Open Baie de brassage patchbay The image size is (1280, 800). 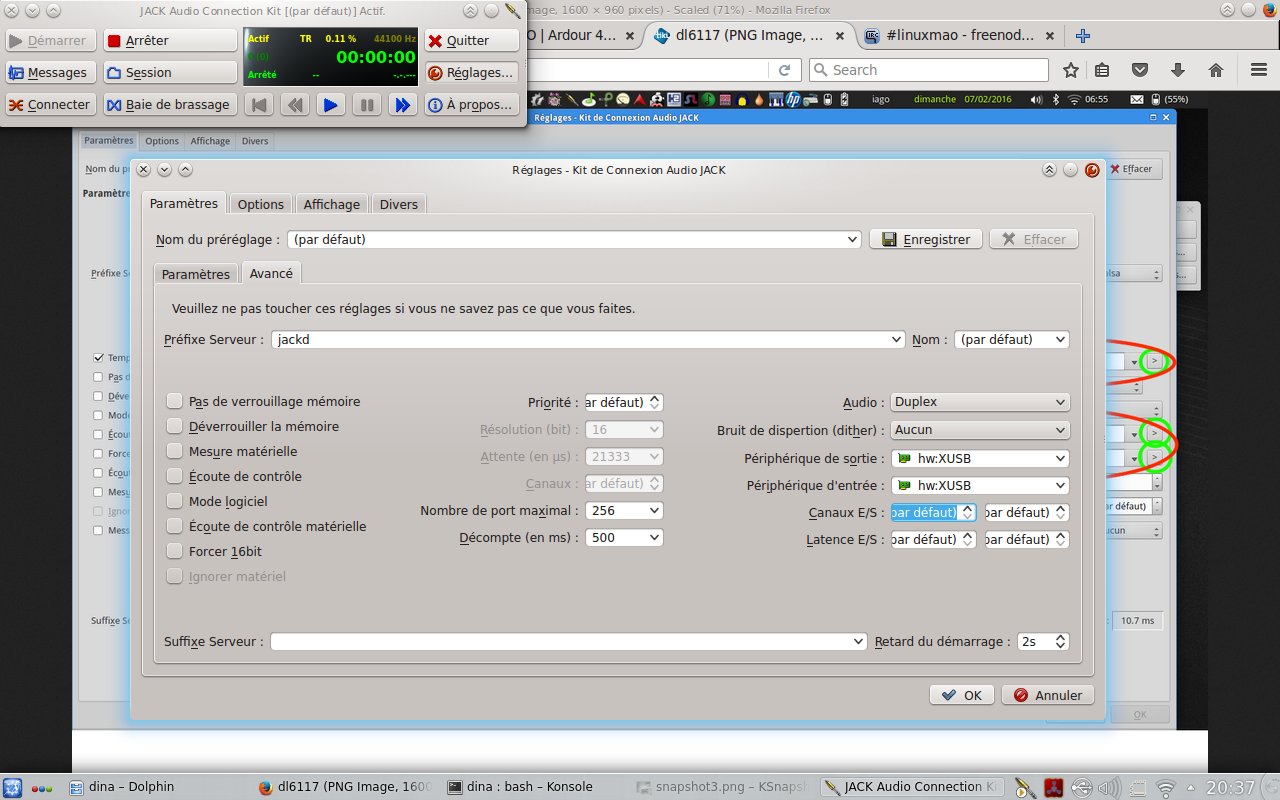170,105
